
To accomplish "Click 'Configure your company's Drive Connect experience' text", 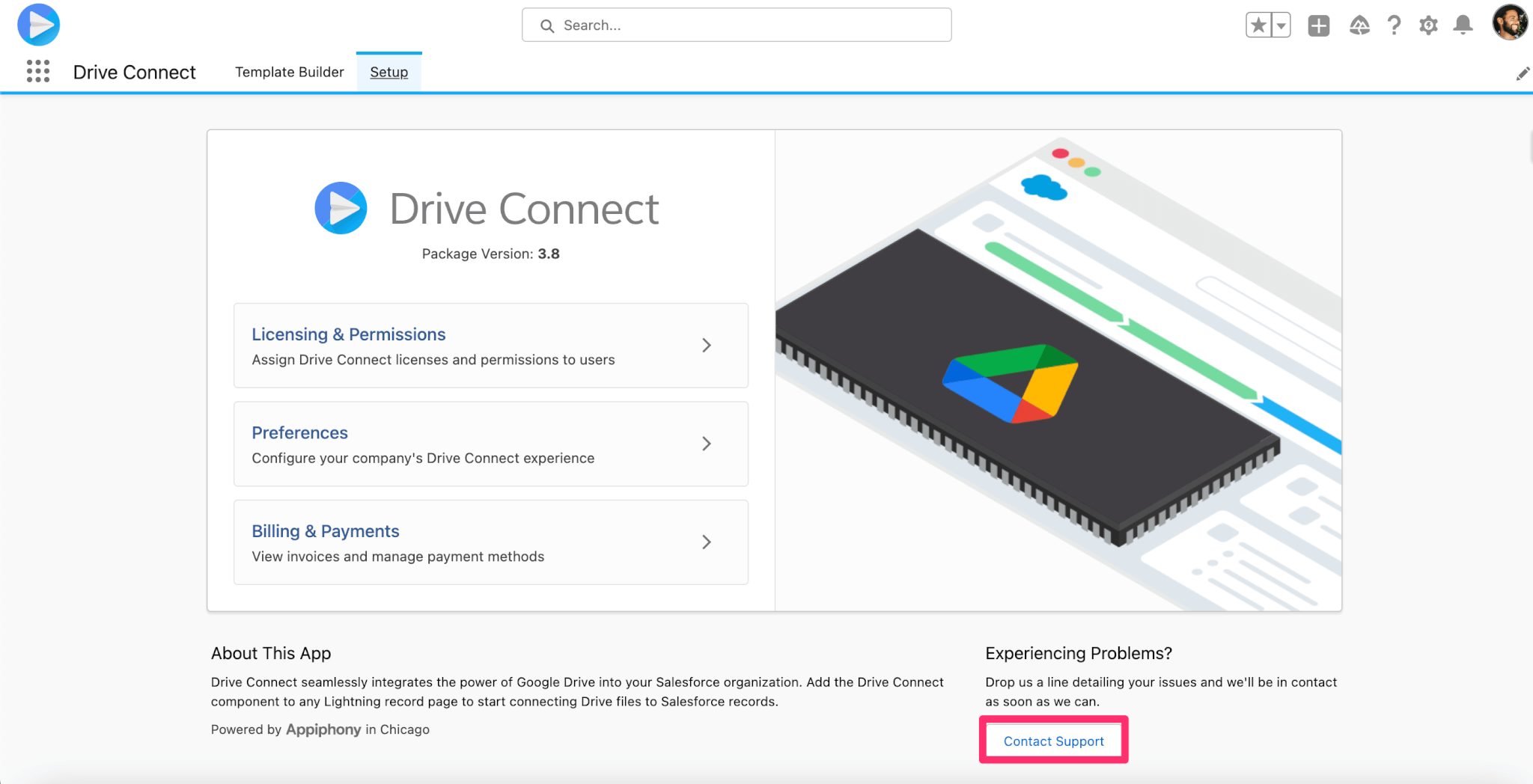I will point(423,459).
